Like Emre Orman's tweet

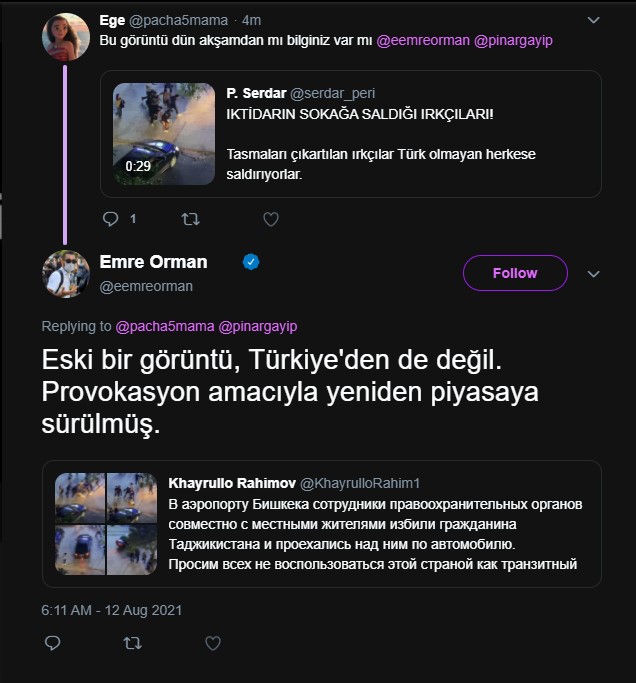(212, 644)
